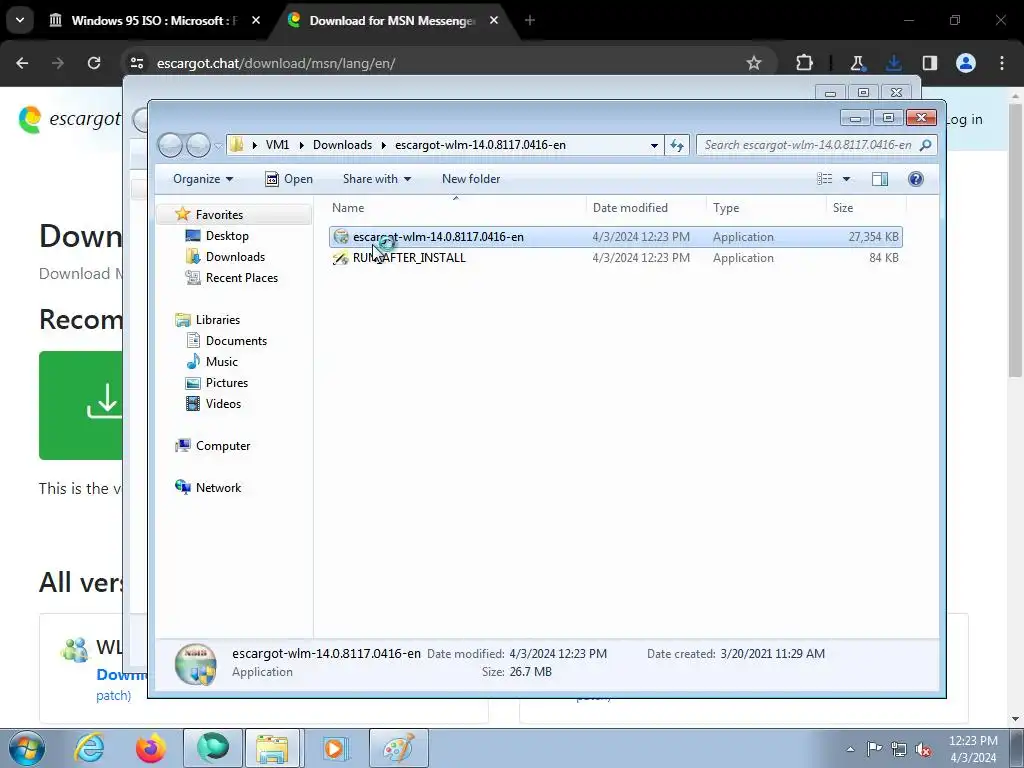Reload the page in Chrome
Image resolution: width=1024 pixels, height=768 pixels.
94,63
